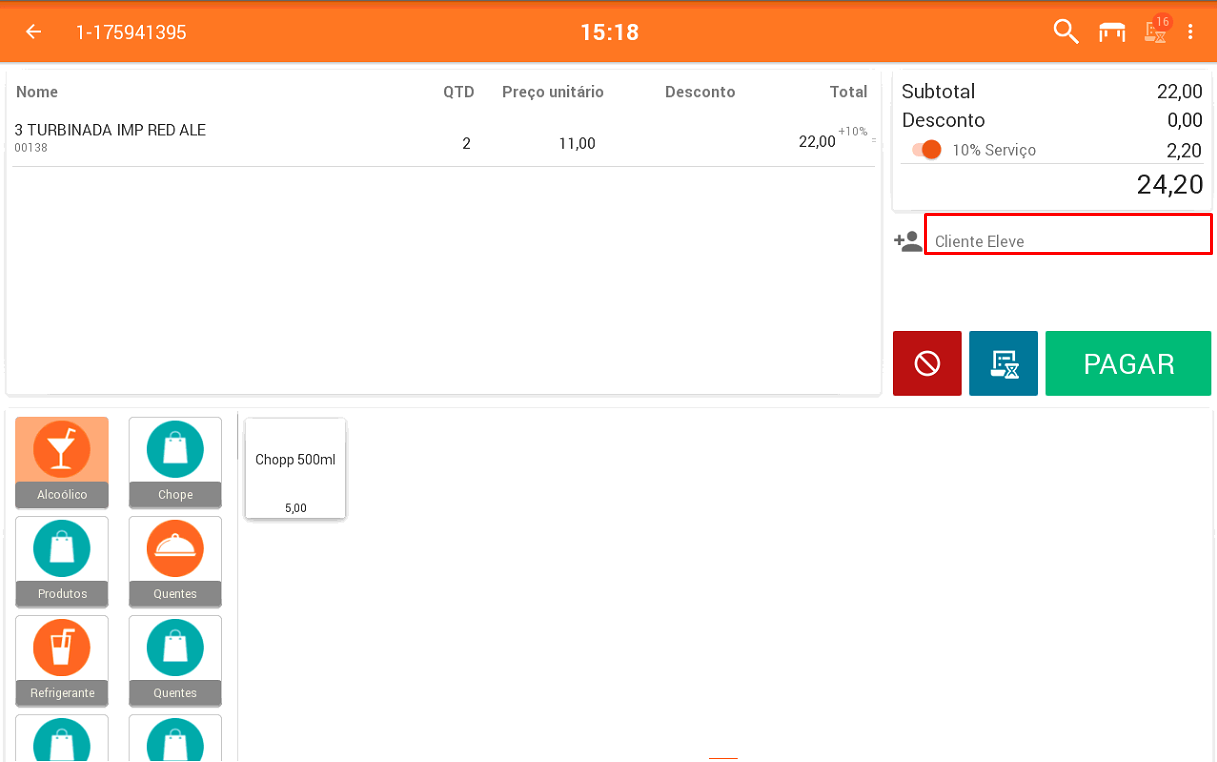Go back using the arrow icon

click(33, 32)
